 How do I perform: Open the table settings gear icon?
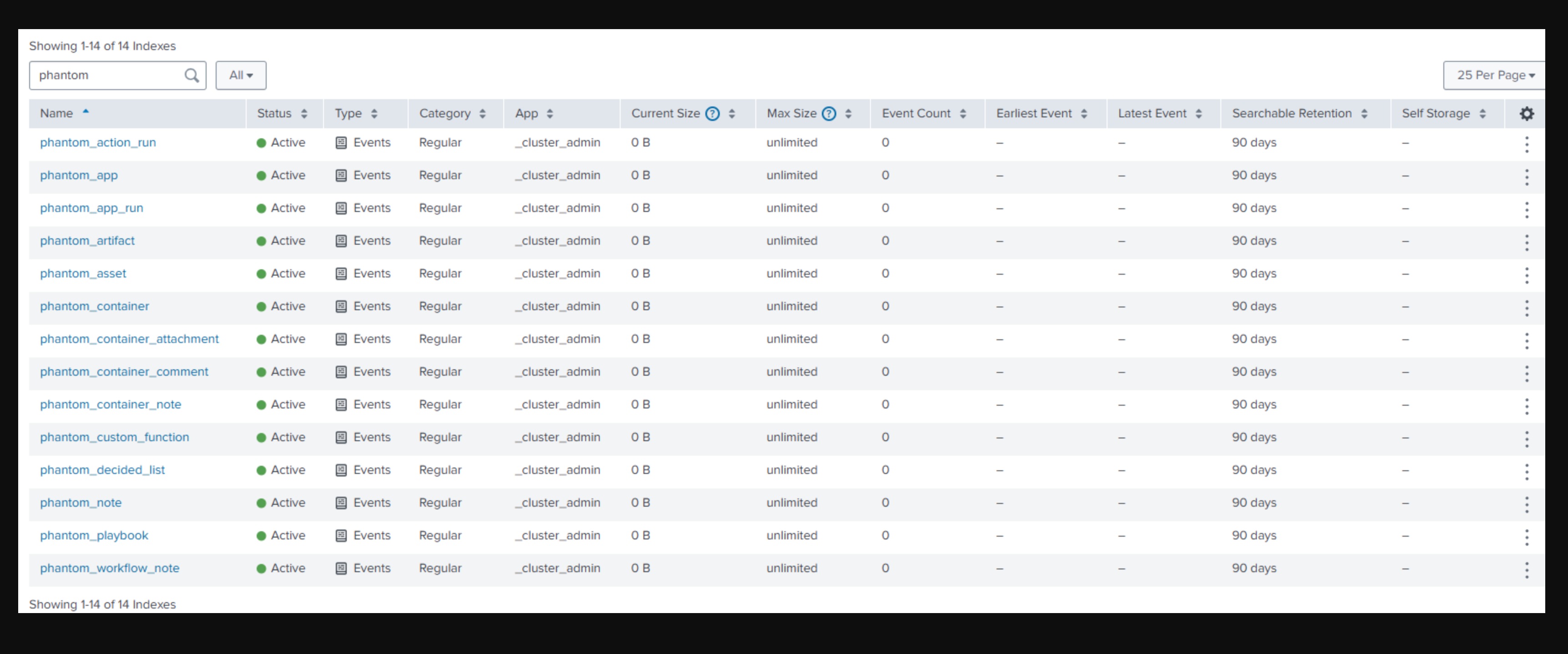1527,113
